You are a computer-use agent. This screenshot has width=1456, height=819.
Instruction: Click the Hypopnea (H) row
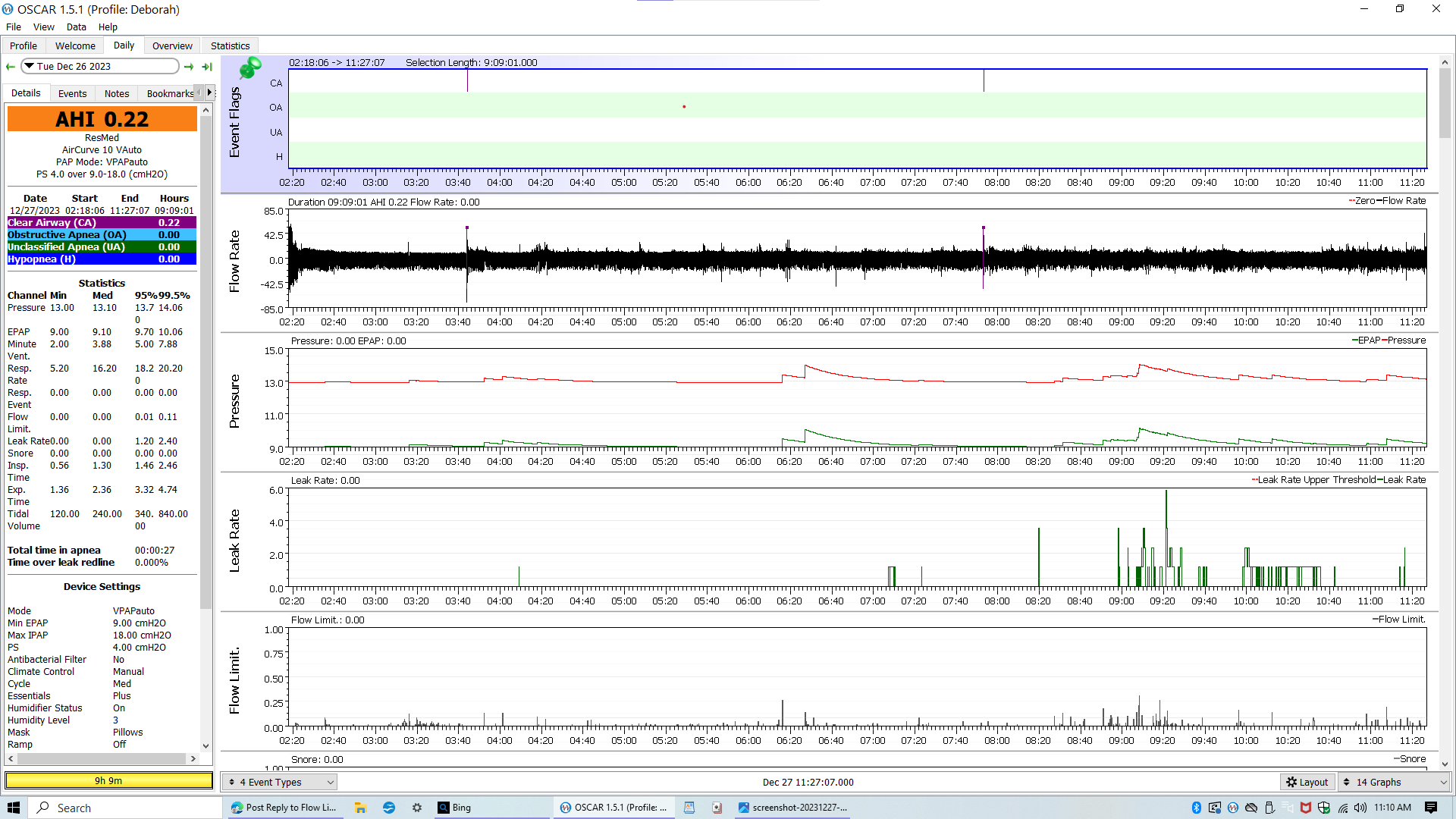[102, 259]
